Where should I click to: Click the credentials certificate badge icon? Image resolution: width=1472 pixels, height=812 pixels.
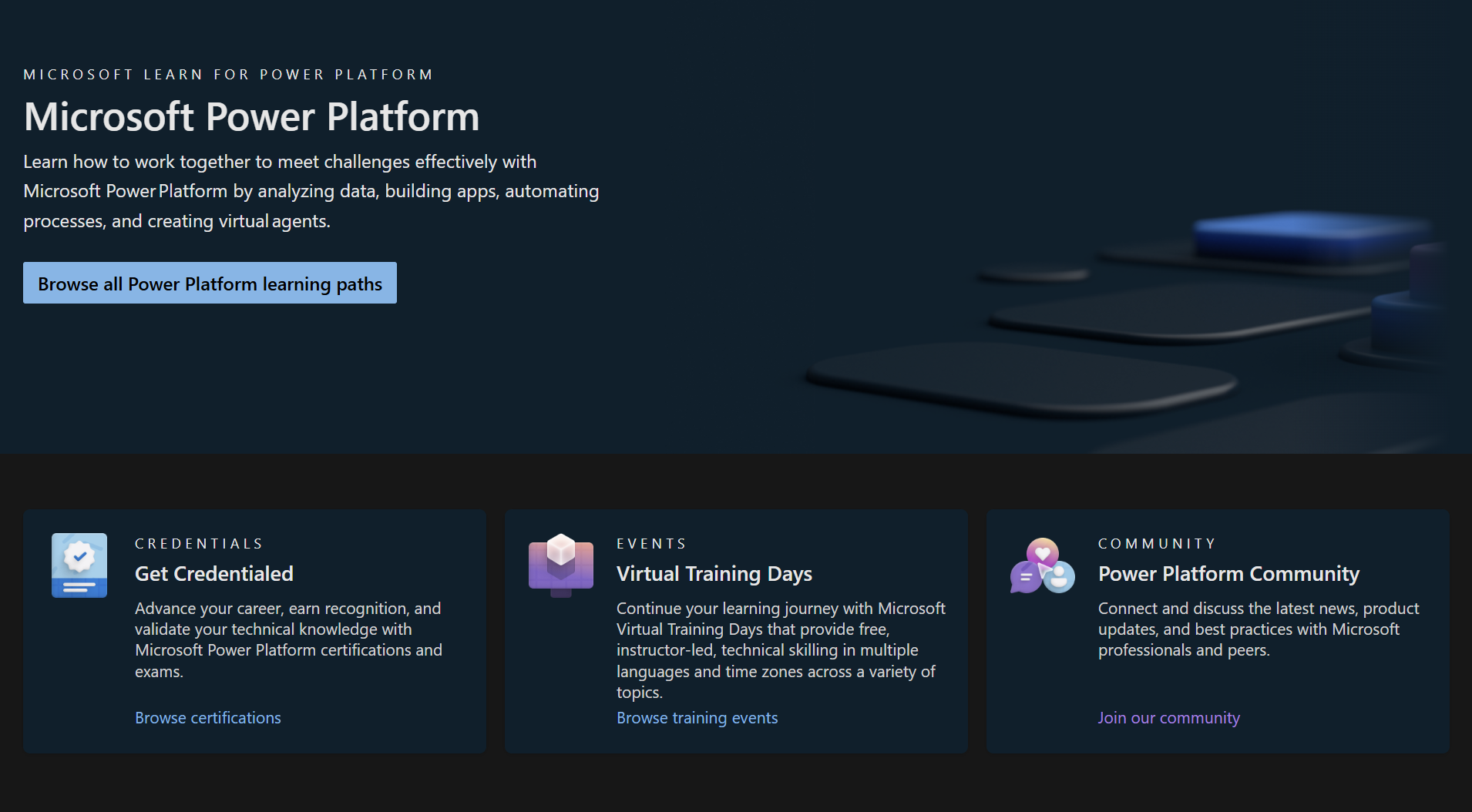click(x=79, y=565)
